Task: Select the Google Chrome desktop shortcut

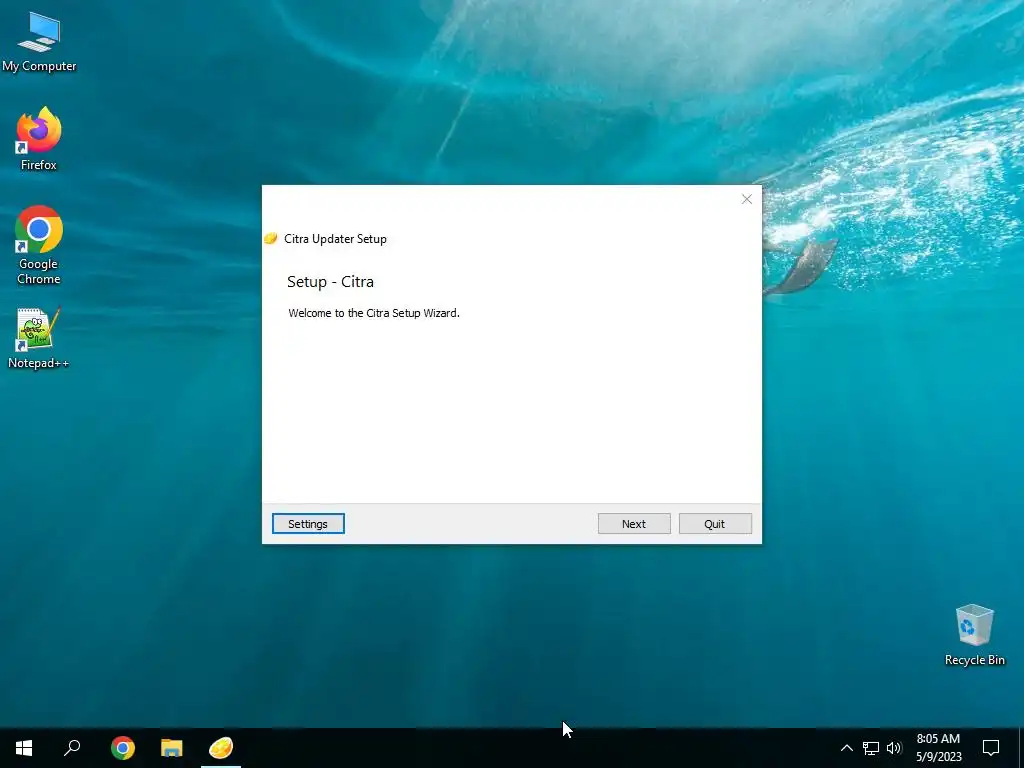Action: 39,246
